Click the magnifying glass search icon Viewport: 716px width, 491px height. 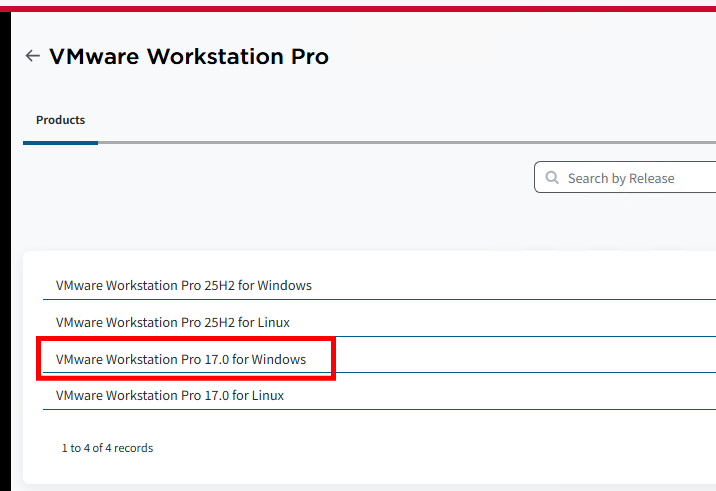pyautogui.click(x=552, y=178)
